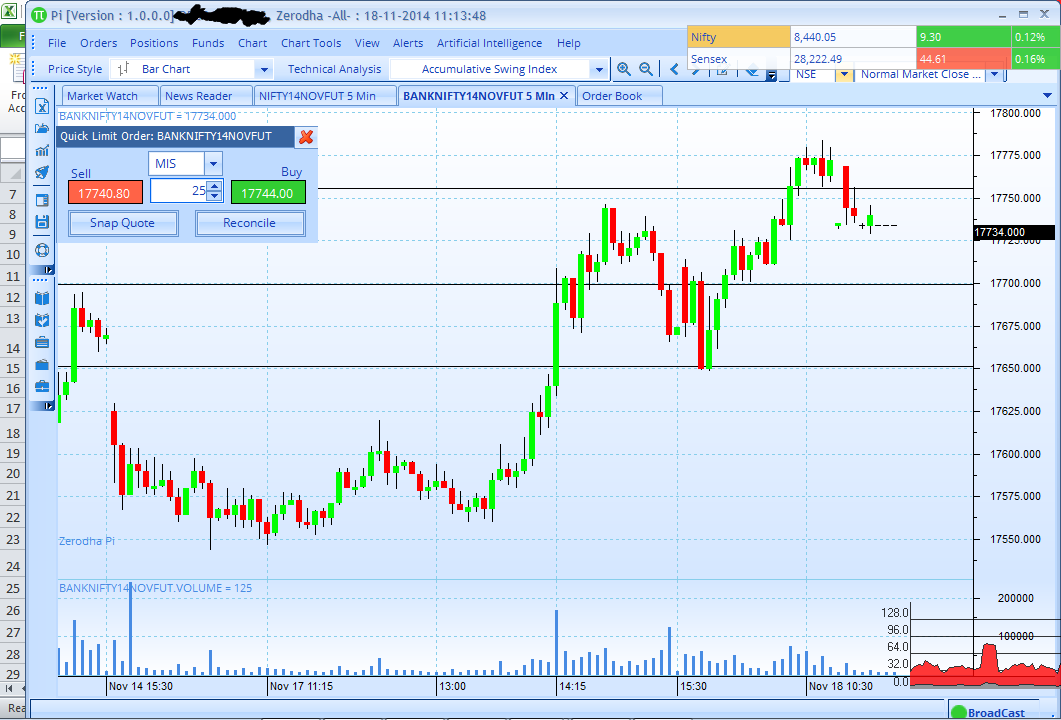Open the Funds menu

pyautogui.click(x=208, y=43)
